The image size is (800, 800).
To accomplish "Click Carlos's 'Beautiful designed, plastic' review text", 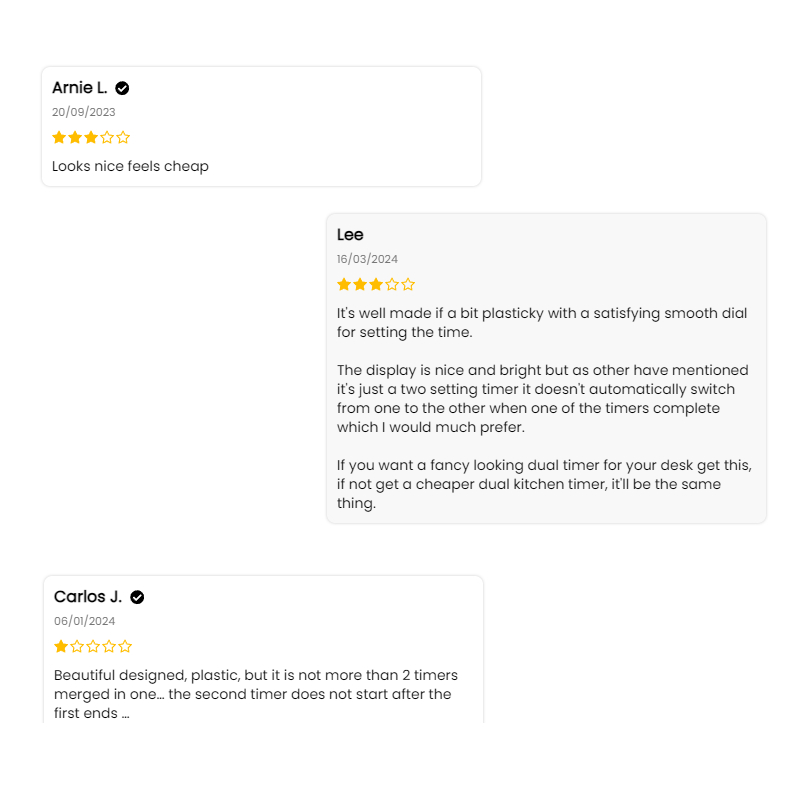I will pos(256,694).
